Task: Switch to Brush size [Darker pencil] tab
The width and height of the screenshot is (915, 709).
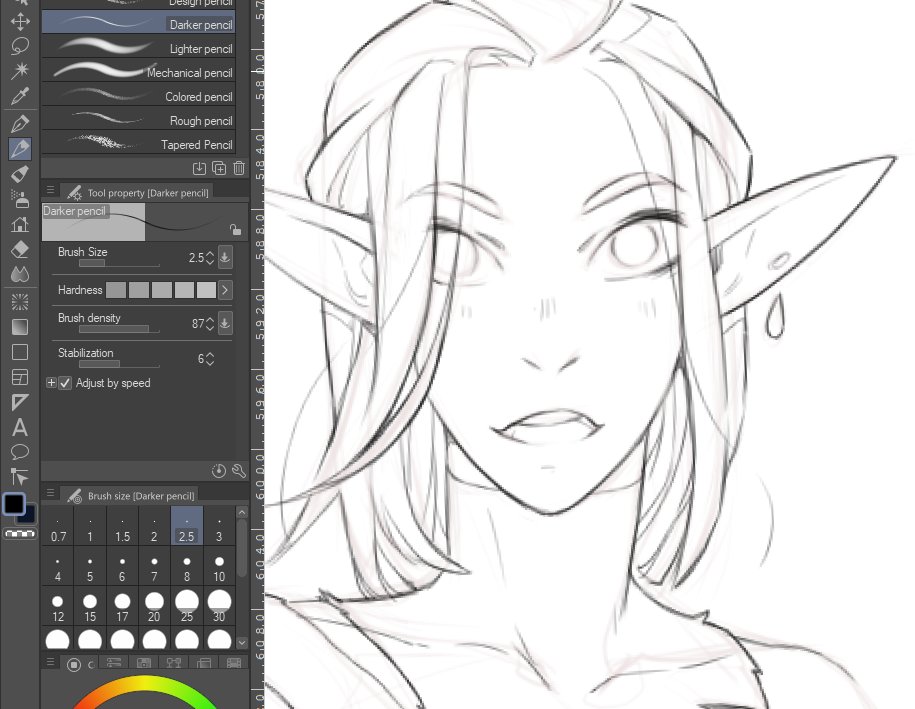Action: pos(131,495)
